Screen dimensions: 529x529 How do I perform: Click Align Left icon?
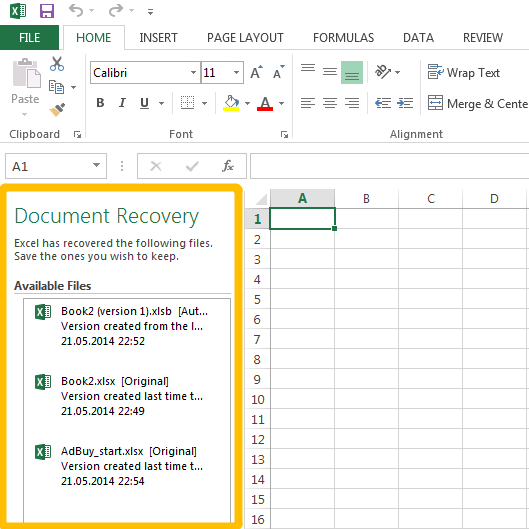pyautogui.click(x=308, y=103)
